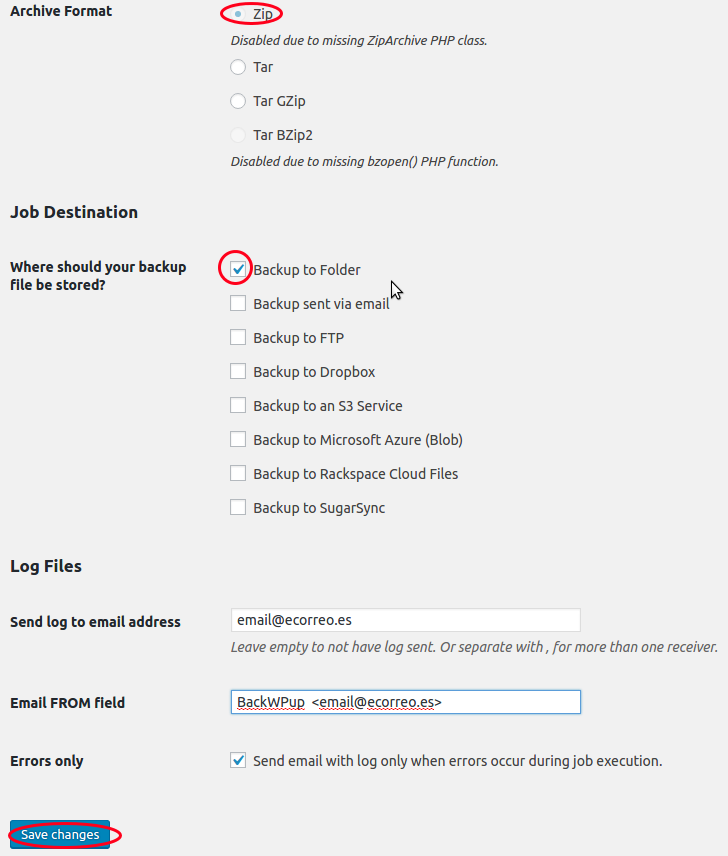
Task: Click the Save changes button
Action: [60, 835]
